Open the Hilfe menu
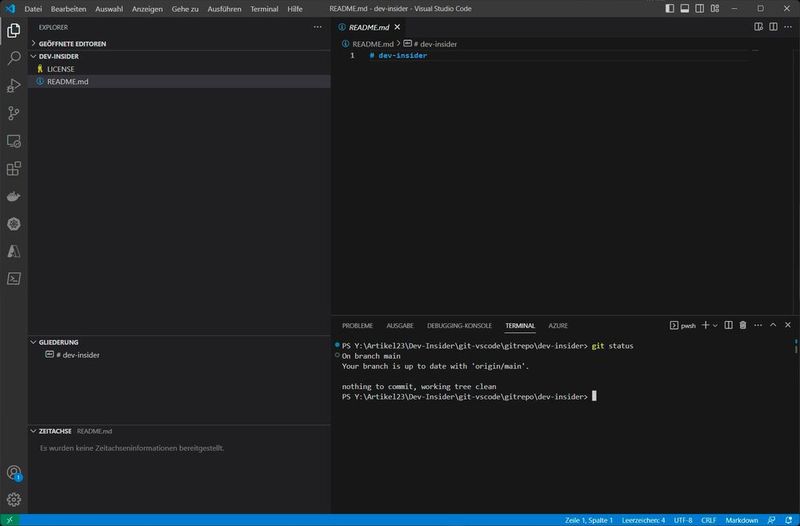Viewport: 800px width, 526px height. [x=295, y=9]
